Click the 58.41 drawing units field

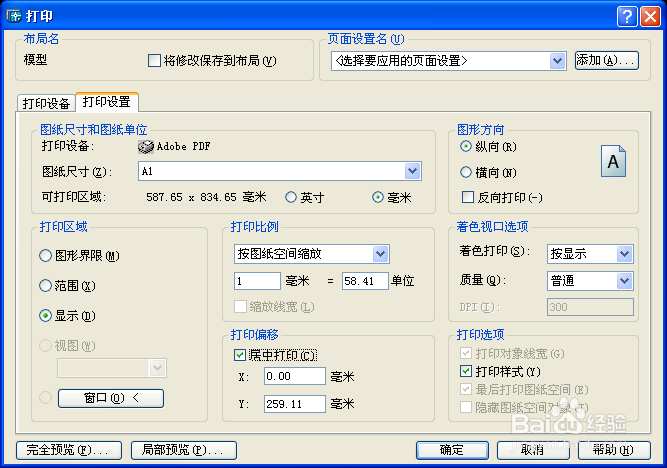click(365, 281)
